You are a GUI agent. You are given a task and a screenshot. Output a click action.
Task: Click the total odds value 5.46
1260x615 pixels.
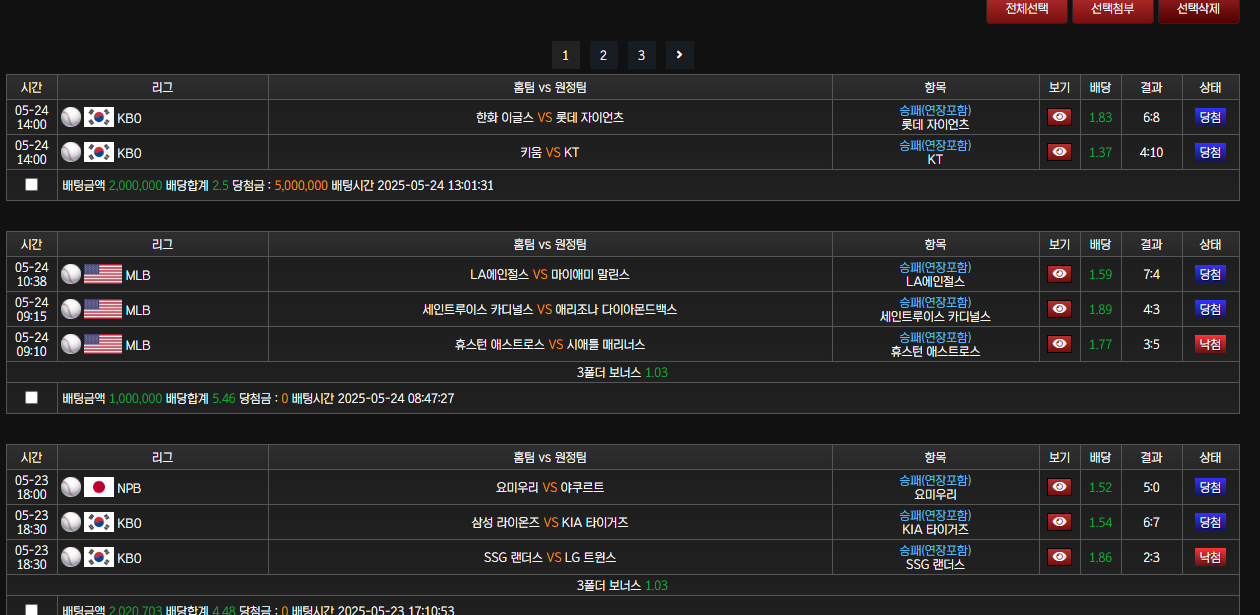(x=224, y=398)
